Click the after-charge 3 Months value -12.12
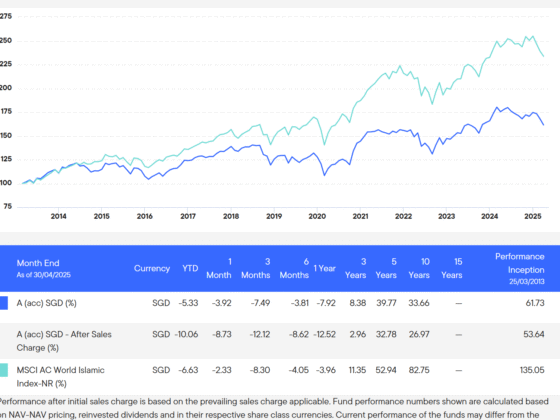Screen dimensions: 560x420 pos(260,335)
